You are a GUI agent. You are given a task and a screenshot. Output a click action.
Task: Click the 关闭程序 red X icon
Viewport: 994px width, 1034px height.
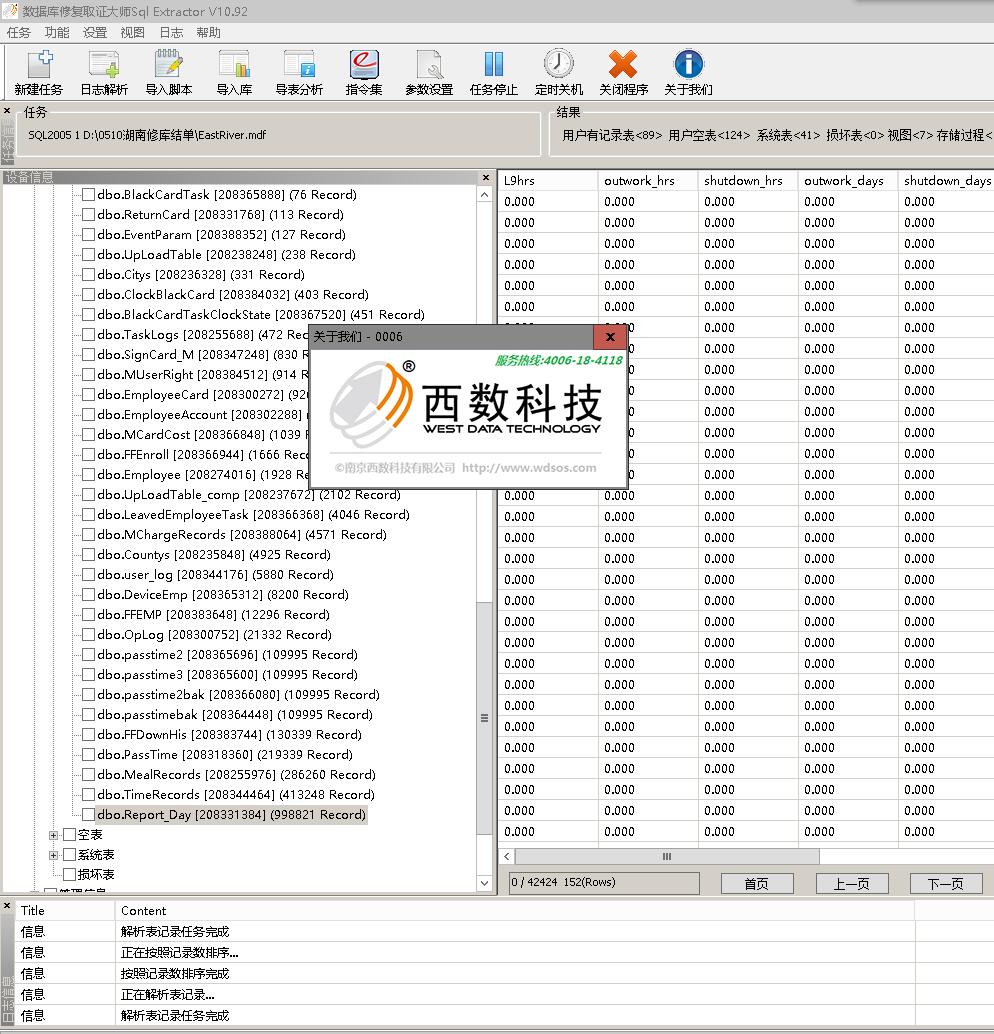[x=623, y=73]
